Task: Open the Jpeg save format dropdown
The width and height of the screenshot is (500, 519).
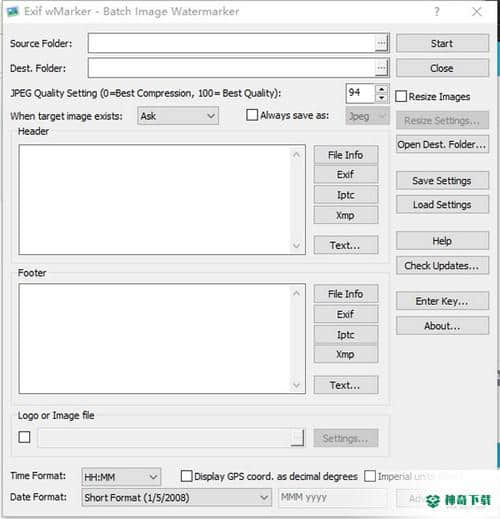Action: (367, 116)
